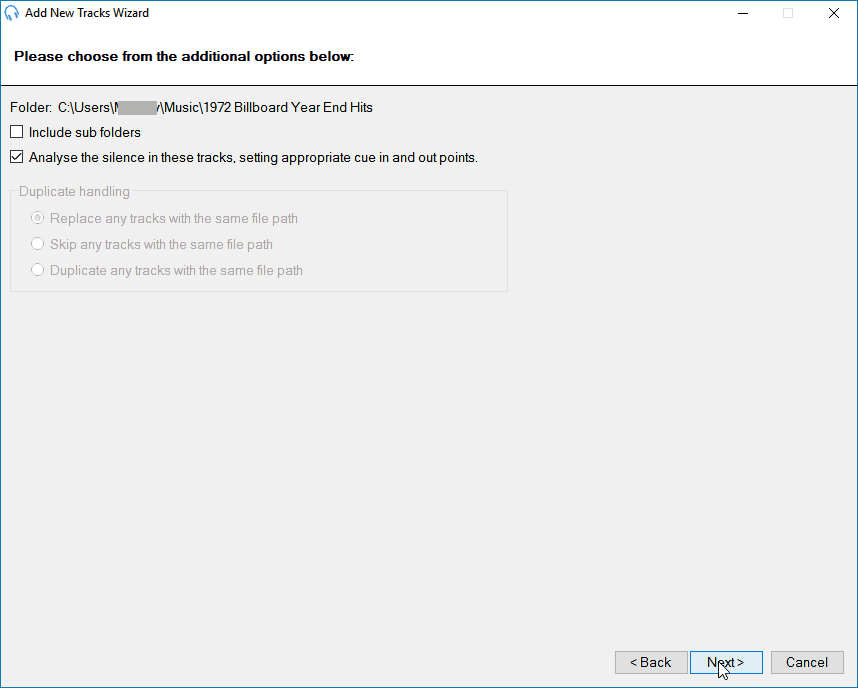Screen dimensions: 858x688
Task: Click Back to return to previous step
Action: 651,662
